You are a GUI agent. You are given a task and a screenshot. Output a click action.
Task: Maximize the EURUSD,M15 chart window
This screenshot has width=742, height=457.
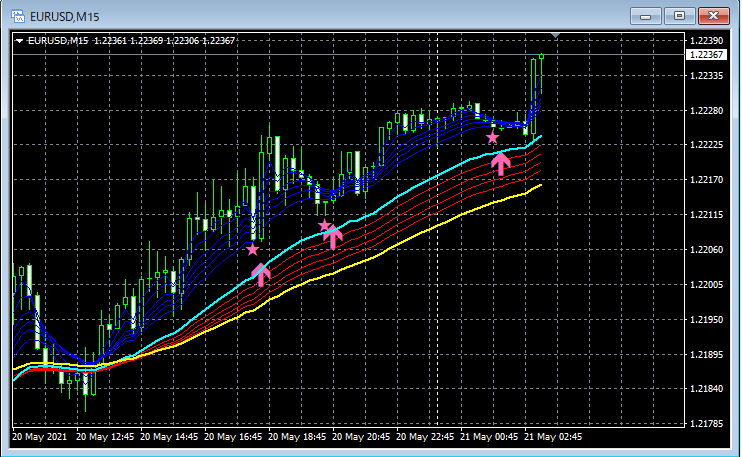pos(679,17)
